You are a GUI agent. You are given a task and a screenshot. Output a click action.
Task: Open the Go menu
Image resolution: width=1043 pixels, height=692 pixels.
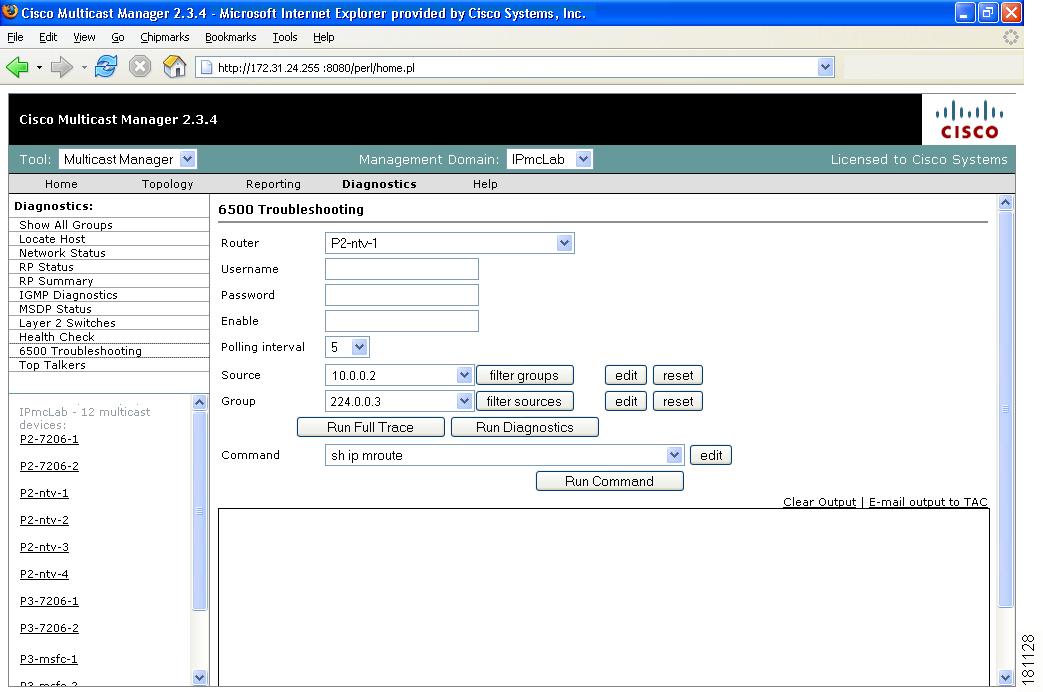coord(118,37)
